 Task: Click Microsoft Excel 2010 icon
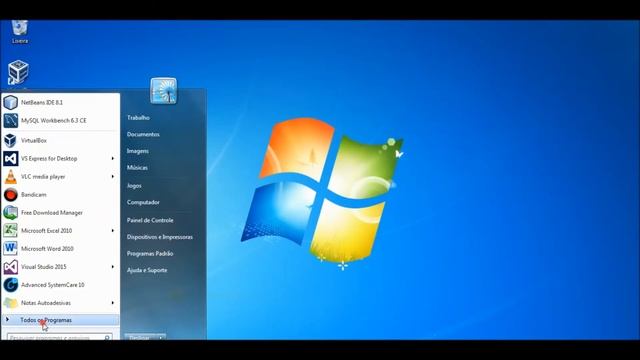[x=11, y=231]
